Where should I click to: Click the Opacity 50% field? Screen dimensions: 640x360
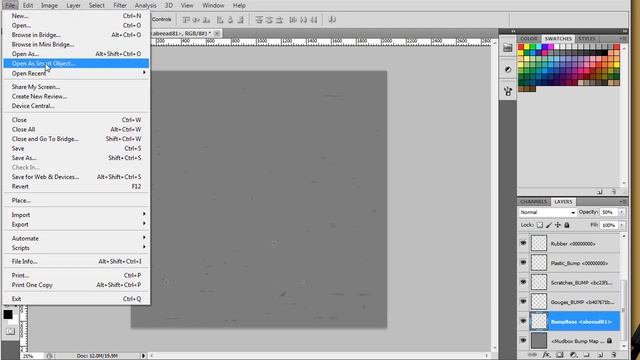pos(609,212)
